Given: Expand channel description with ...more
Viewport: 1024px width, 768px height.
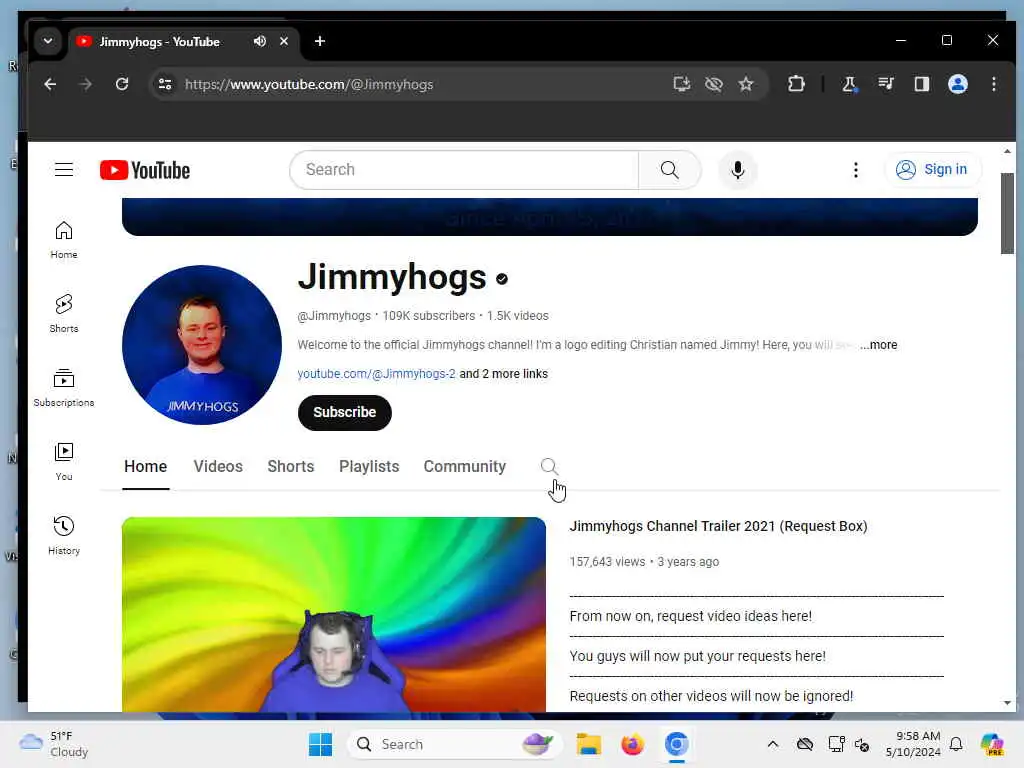Looking at the screenshot, I should click(878, 345).
